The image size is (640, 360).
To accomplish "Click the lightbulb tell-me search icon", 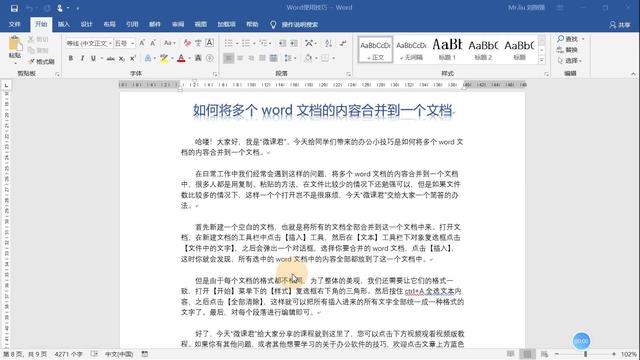I will tap(273, 24).
